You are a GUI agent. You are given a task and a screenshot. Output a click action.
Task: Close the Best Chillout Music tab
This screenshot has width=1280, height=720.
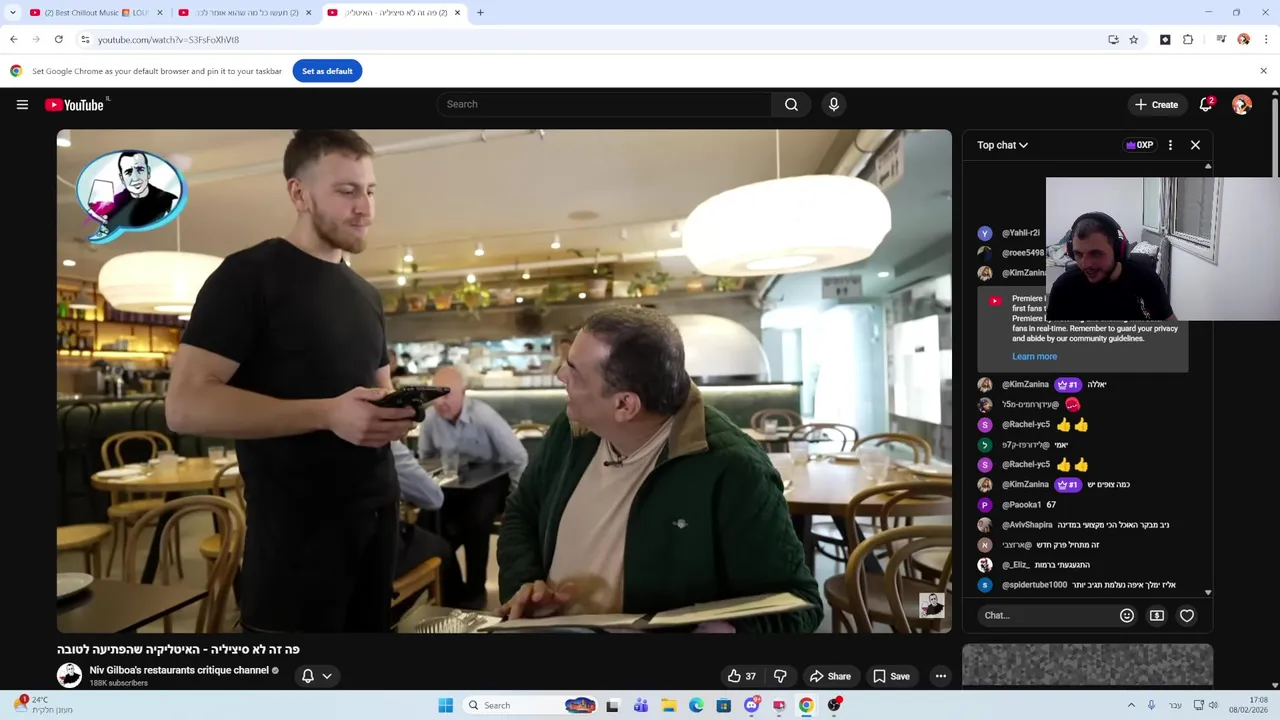(159, 13)
